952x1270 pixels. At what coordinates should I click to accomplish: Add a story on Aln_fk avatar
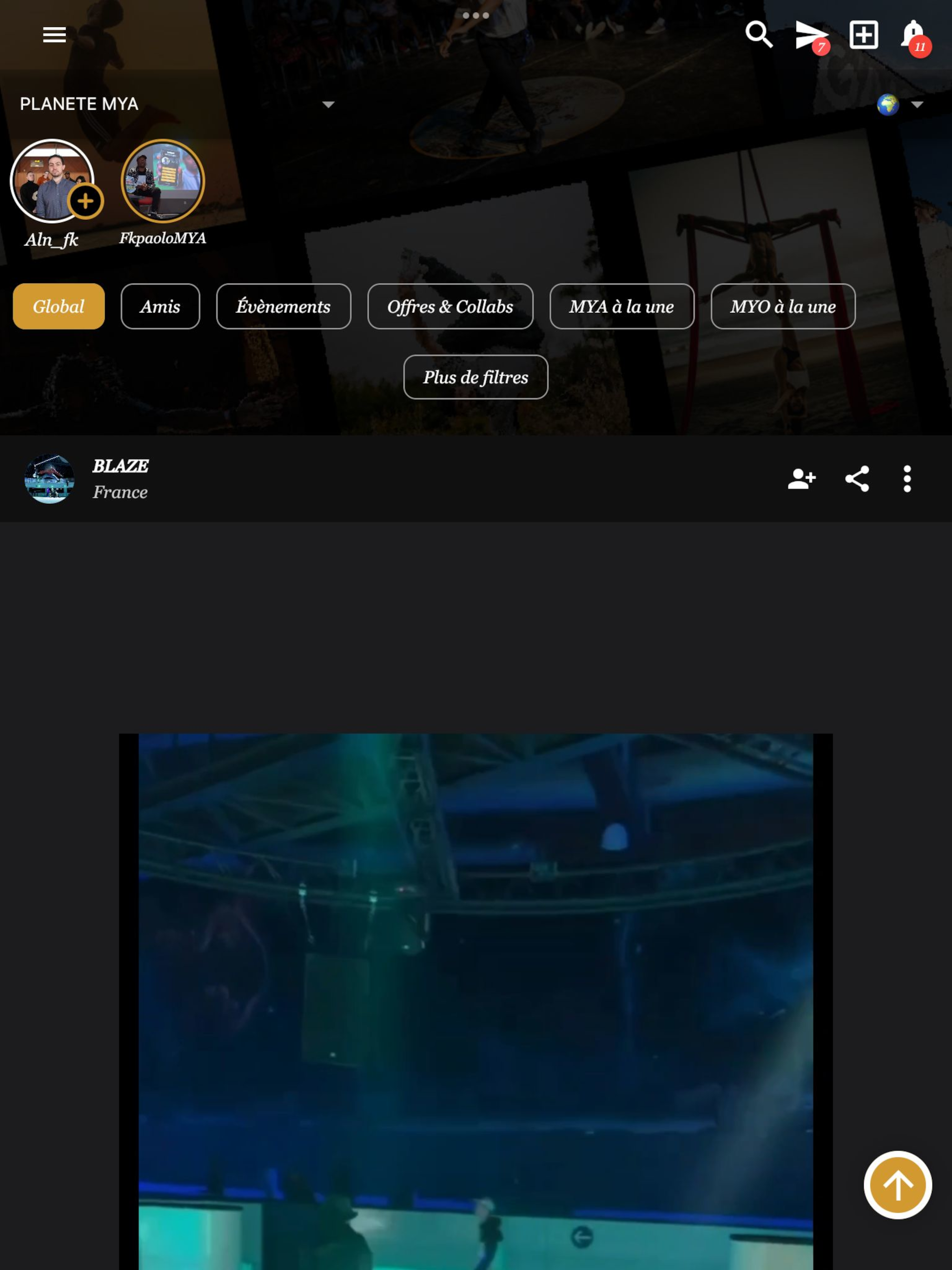click(85, 201)
